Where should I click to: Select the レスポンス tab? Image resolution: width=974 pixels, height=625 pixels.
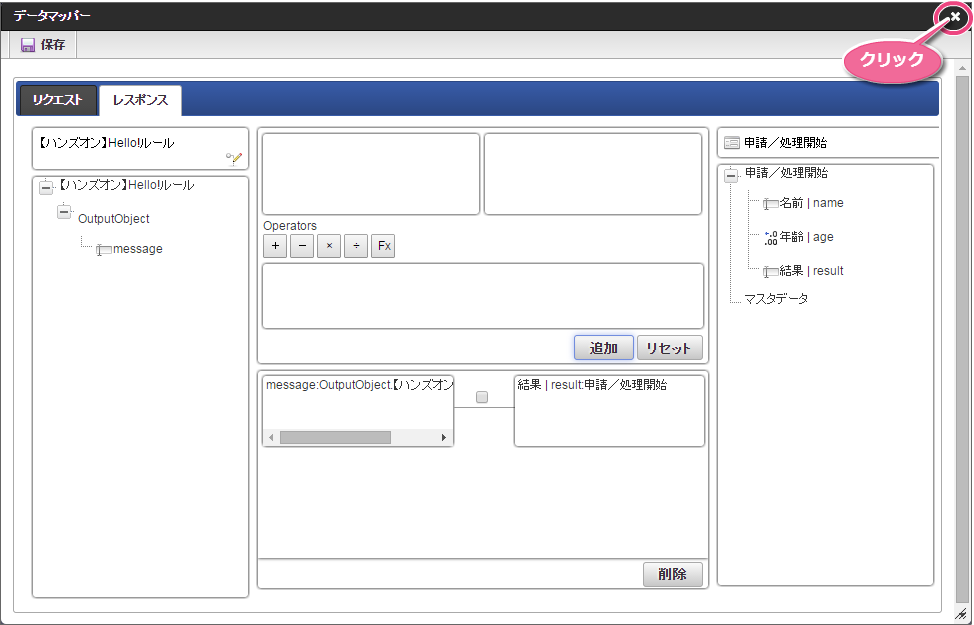coord(140,100)
